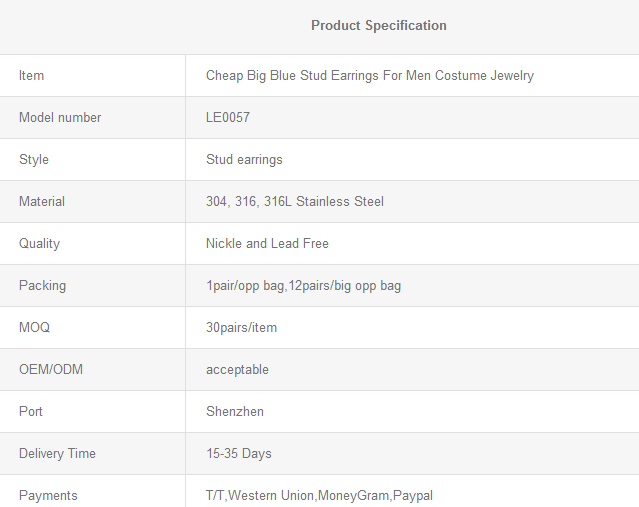The image size is (639, 507).
Task: Click the model number LE0057
Action: point(228,117)
